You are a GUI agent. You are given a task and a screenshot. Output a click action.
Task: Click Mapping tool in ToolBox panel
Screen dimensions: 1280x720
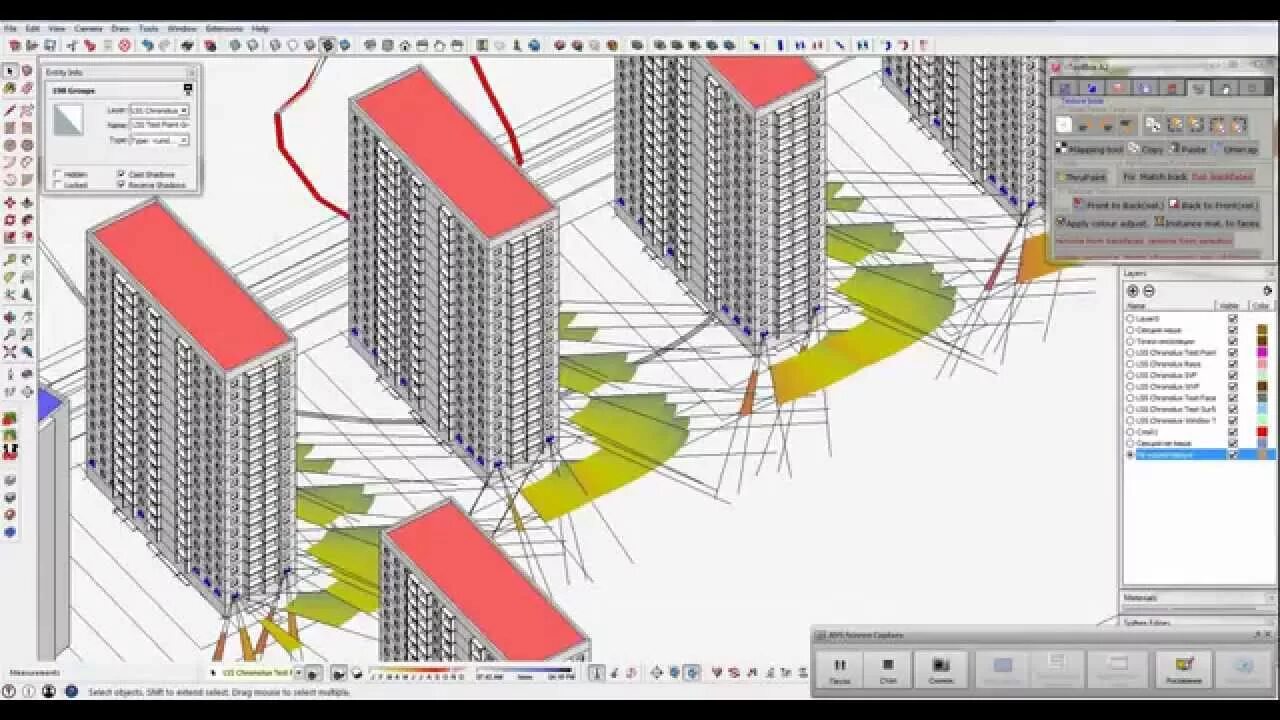pyautogui.click(x=1090, y=149)
